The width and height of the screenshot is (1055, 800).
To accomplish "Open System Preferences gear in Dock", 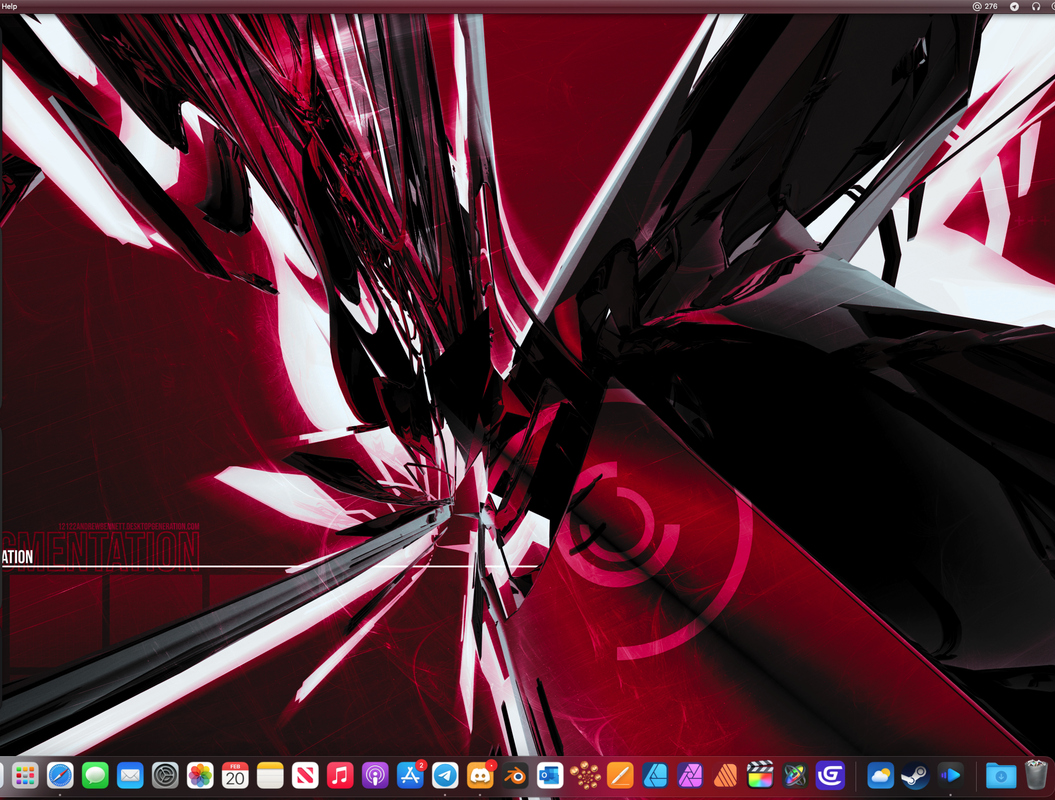I will click(165, 776).
